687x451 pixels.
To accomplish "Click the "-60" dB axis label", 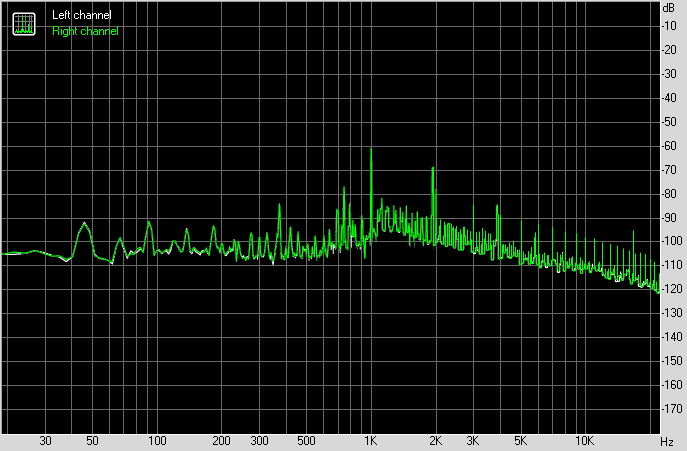I will pyautogui.click(x=669, y=146).
